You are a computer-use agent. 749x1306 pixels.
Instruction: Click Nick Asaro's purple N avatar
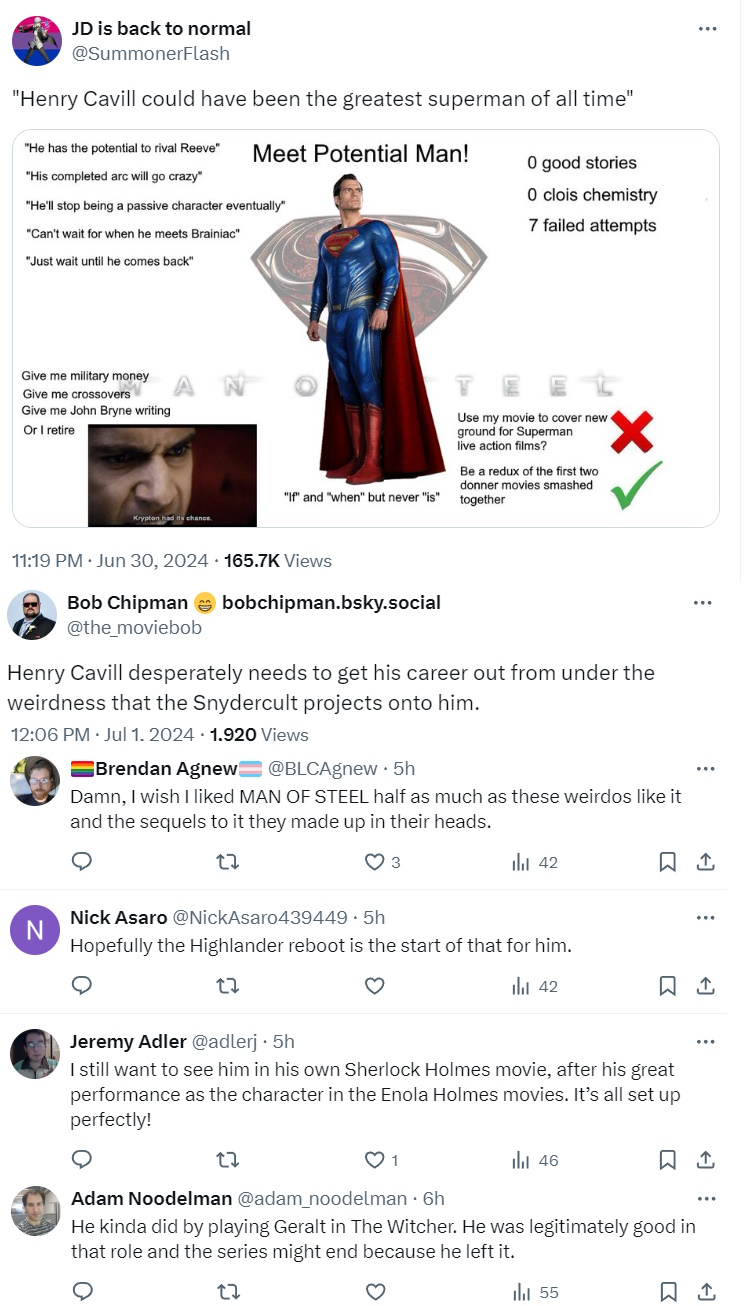point(35,931)
